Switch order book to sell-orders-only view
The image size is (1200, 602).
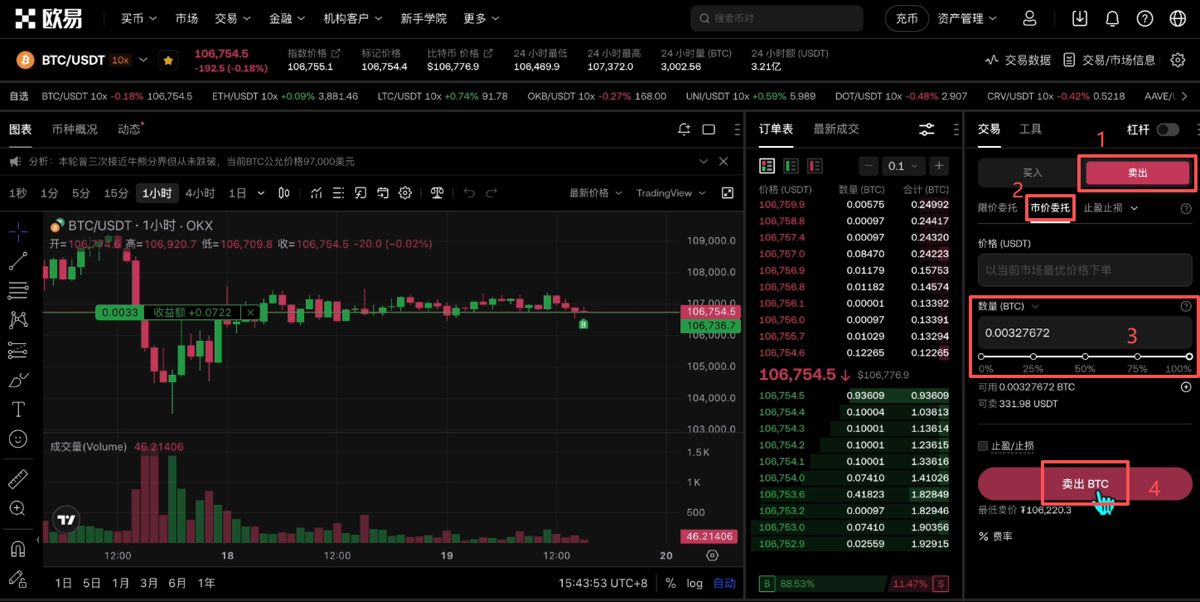coord(812,165)
